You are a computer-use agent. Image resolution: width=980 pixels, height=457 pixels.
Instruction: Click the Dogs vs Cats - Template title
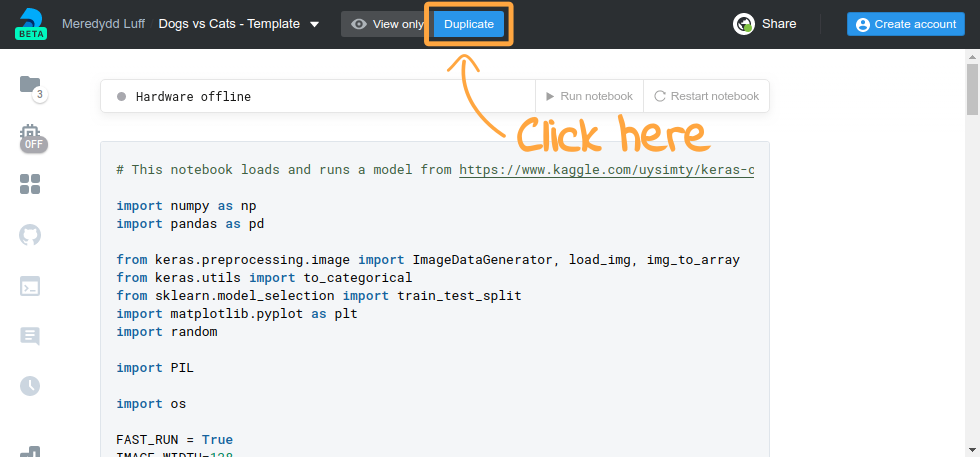click(x=229, y=24)
